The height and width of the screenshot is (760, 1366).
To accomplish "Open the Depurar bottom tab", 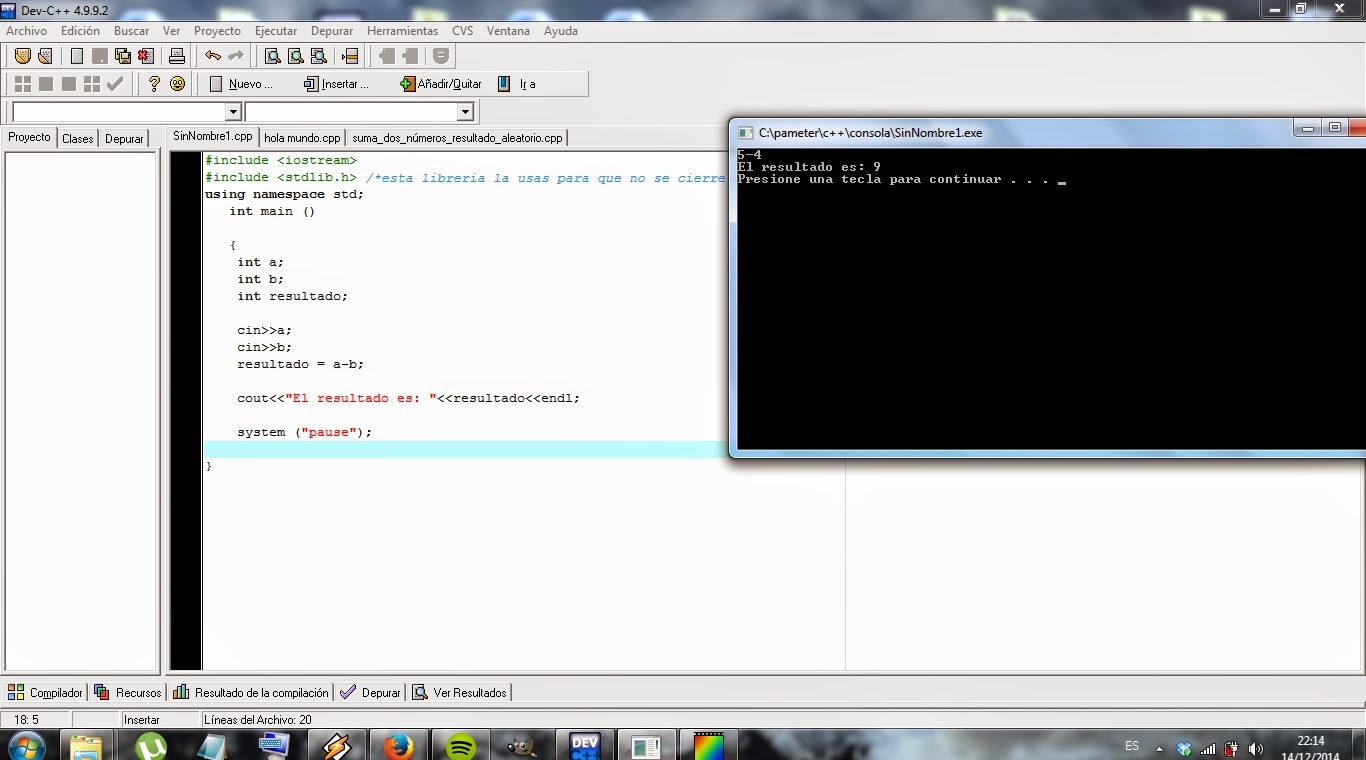I will 370,692.
